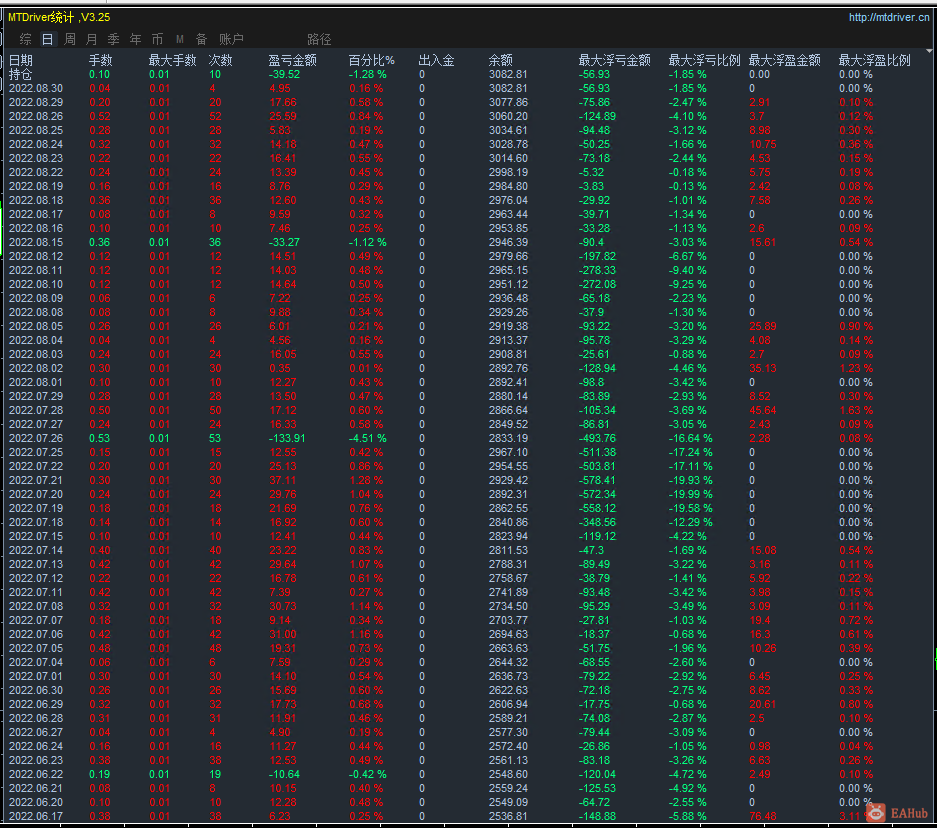Click the 日期 column header
Viewport: 937px width, 828px height.
point(21,60)
